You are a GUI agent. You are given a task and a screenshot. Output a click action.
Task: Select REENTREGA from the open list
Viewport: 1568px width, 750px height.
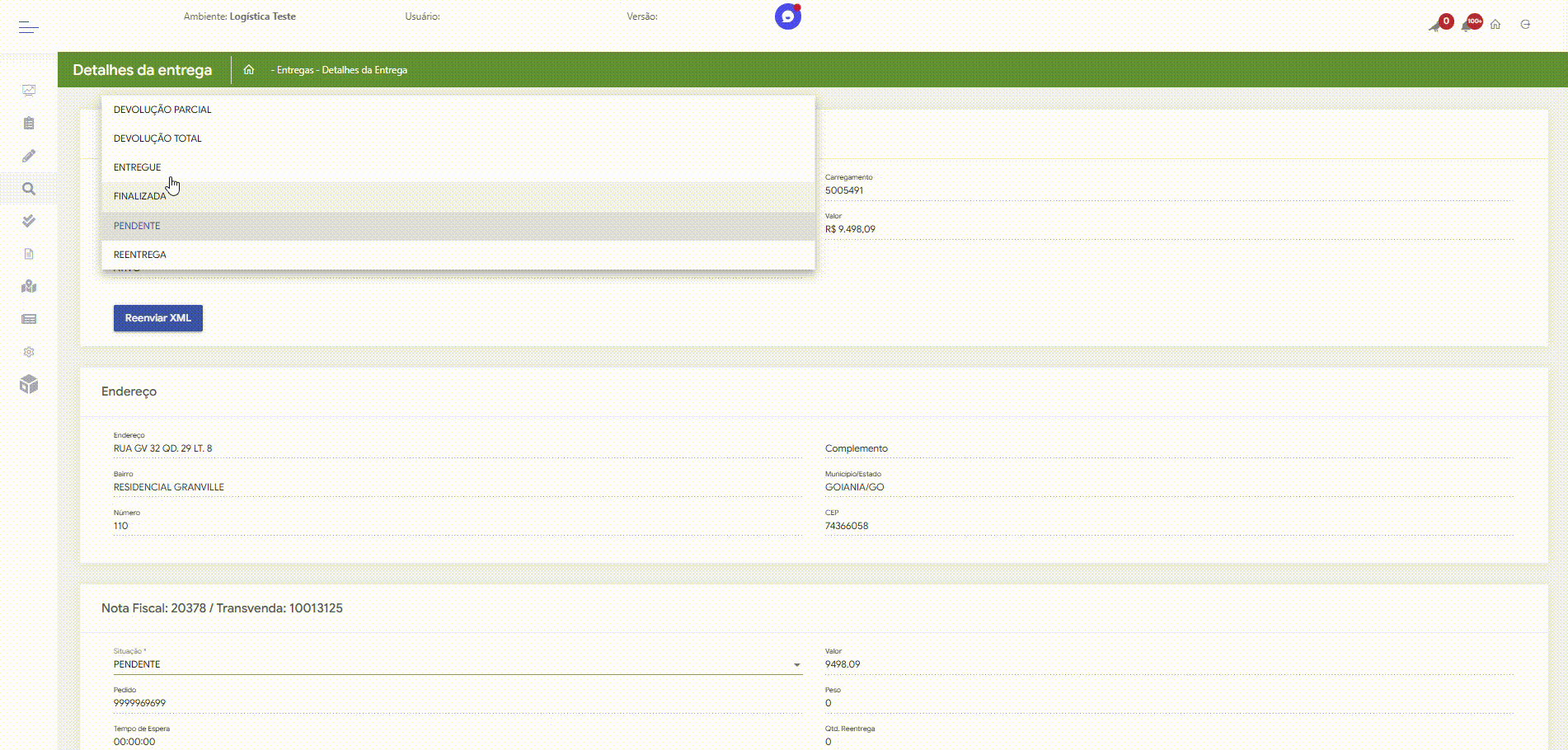coord(140,255)
